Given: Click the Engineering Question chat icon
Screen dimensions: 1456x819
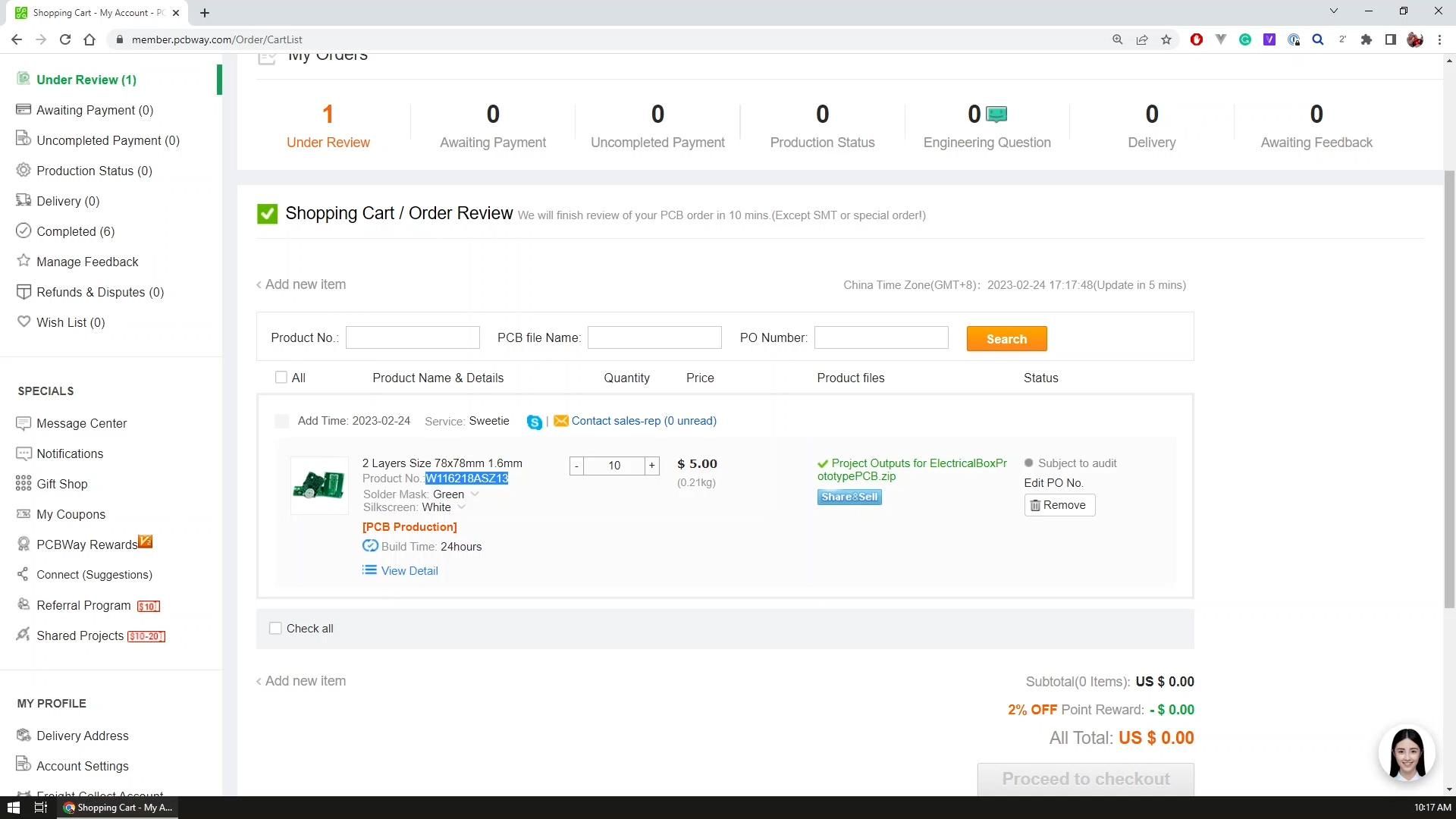Looking at the screenshot, I should click(996, 115).
